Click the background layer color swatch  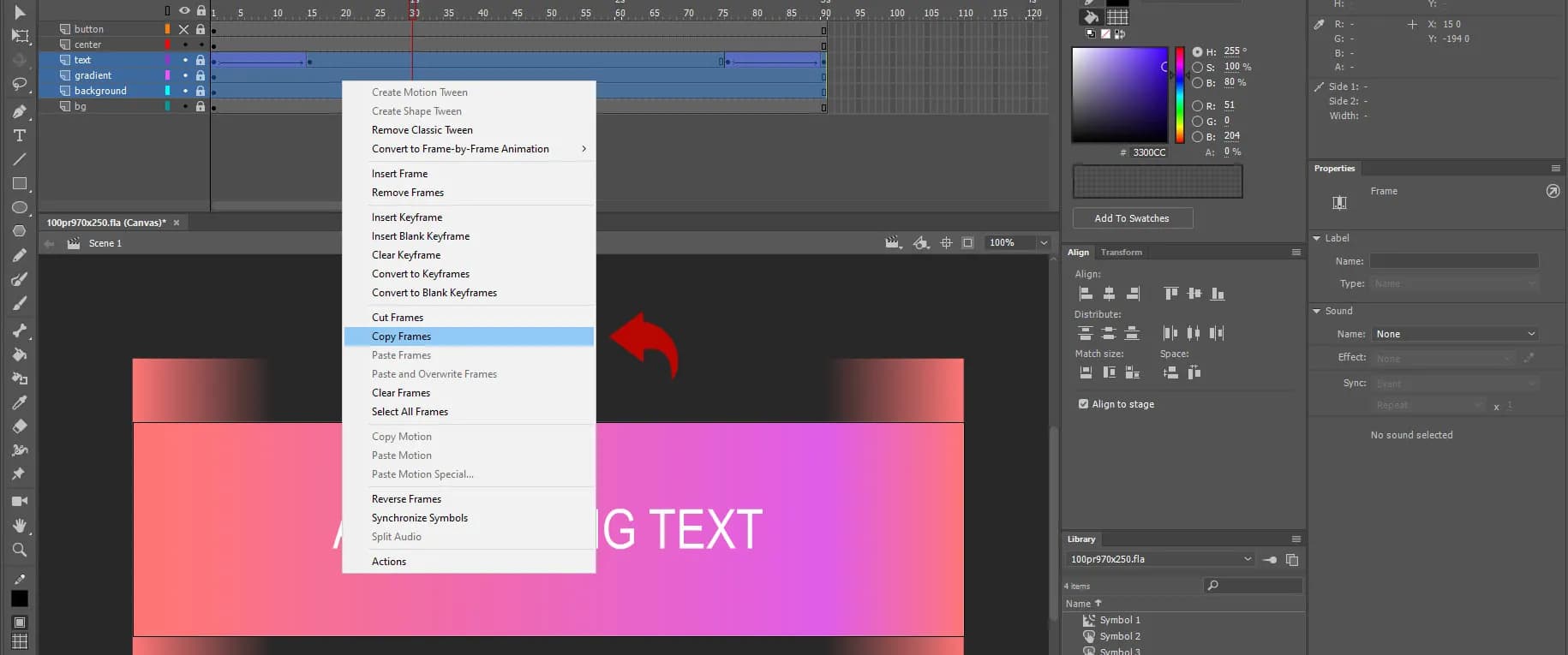[167, 91]
